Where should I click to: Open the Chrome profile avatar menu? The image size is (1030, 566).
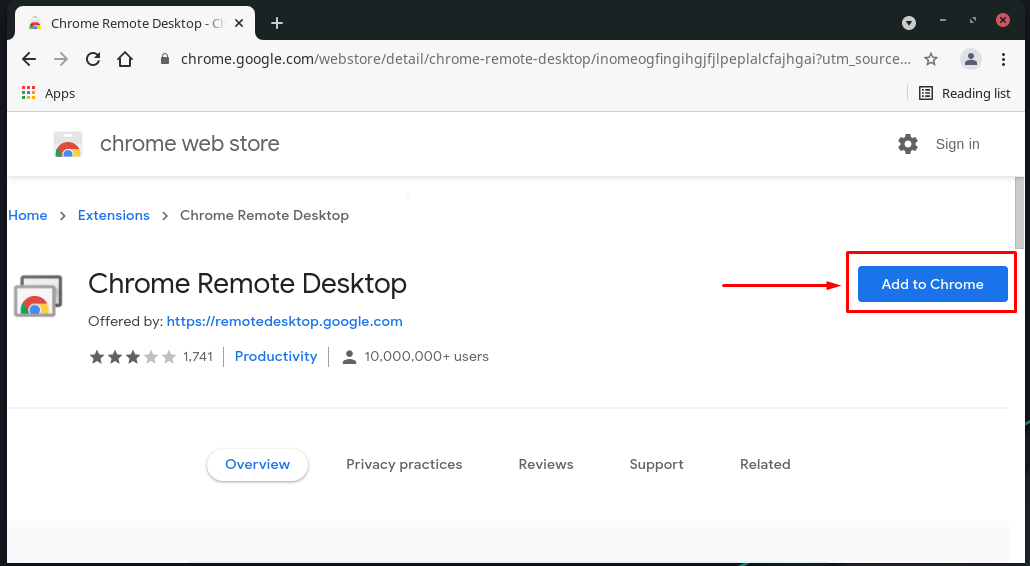pyautogui.click(x=970, y=59)
